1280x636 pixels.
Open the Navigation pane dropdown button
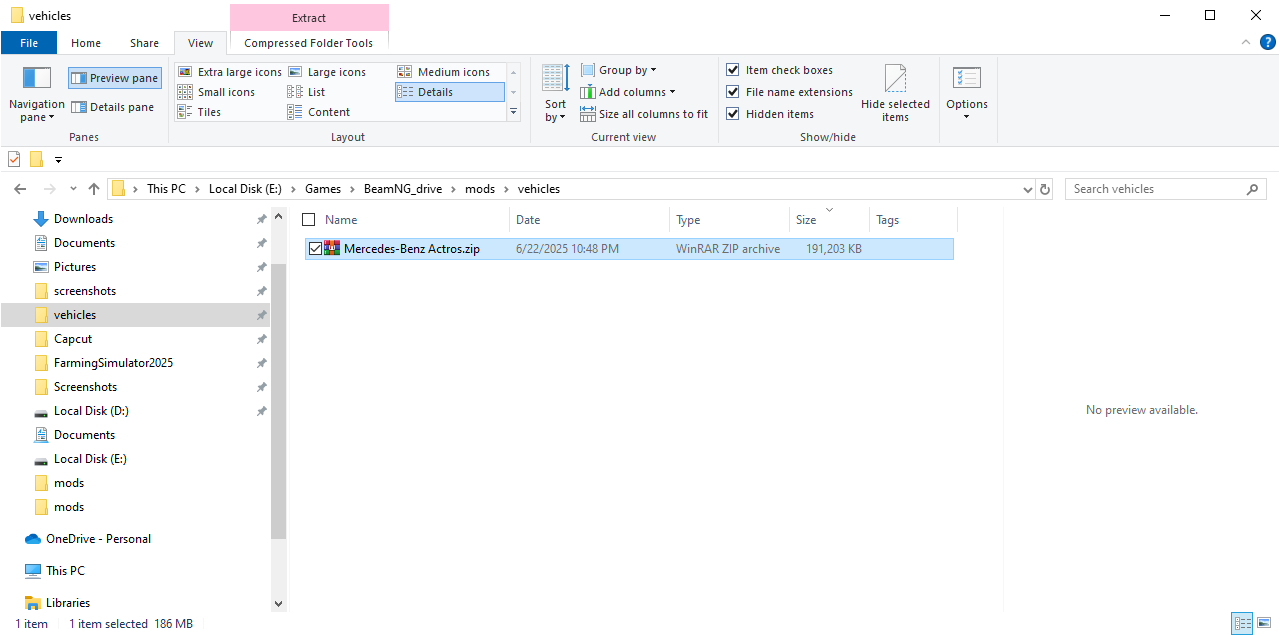click(36, 95)
